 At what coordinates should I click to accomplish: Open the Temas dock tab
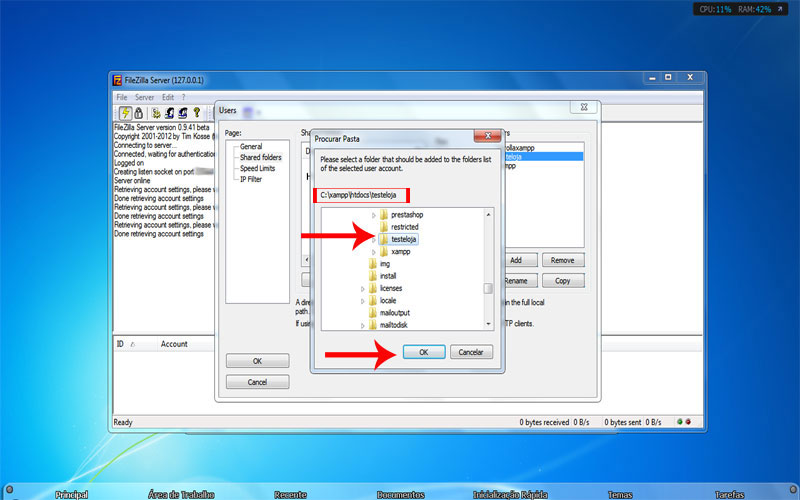(620, 494)
